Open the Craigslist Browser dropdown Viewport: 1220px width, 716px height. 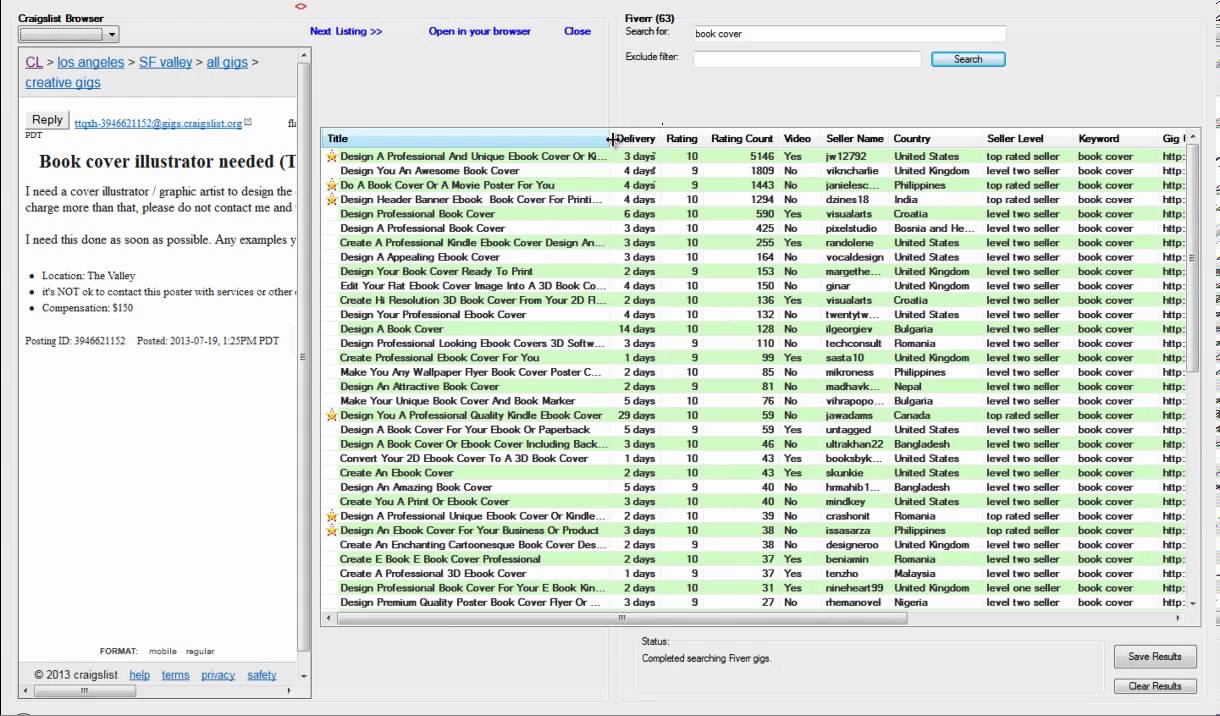point(69,34)
